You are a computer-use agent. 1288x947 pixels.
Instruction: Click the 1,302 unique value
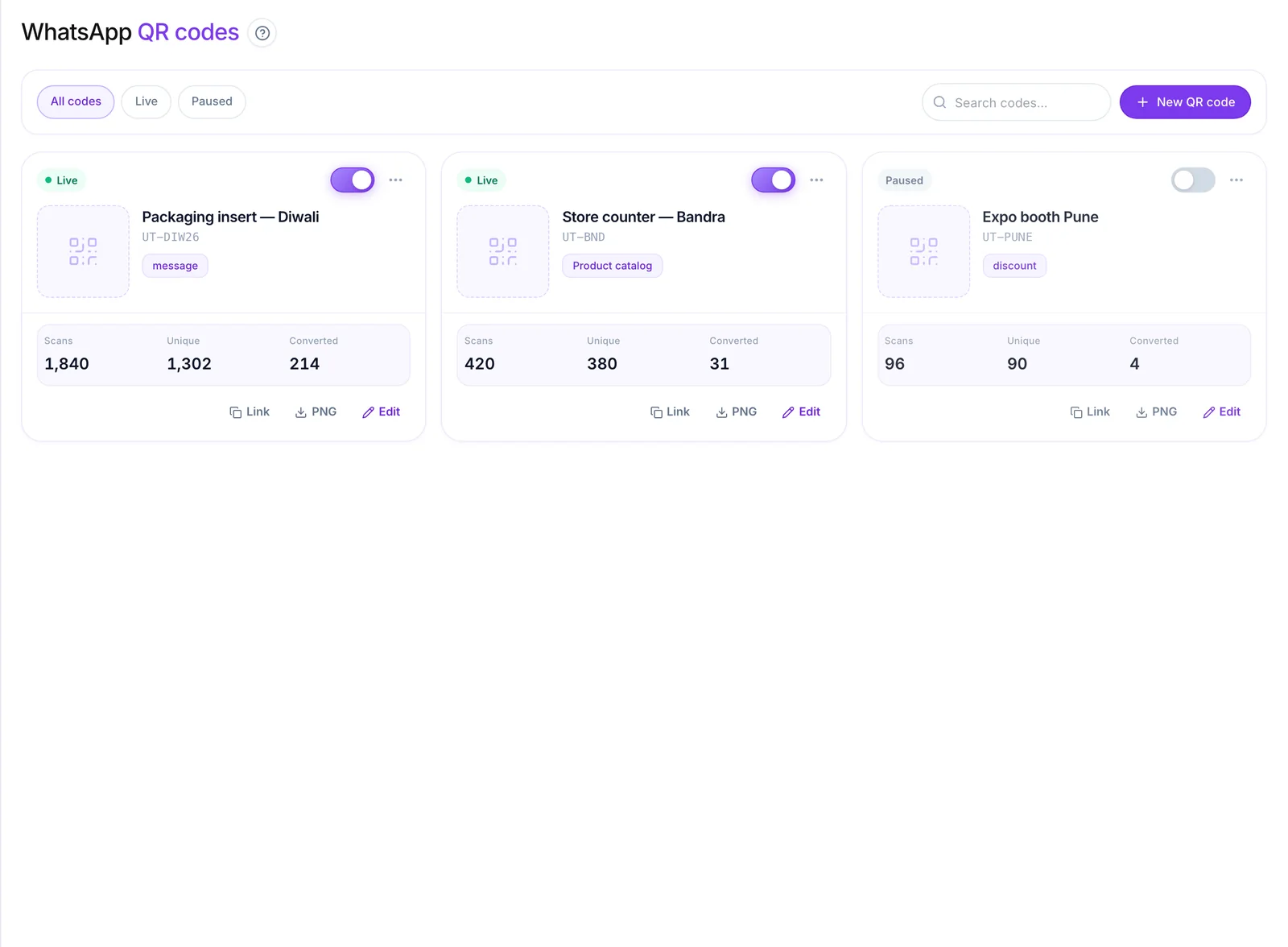tap(189, 364)
